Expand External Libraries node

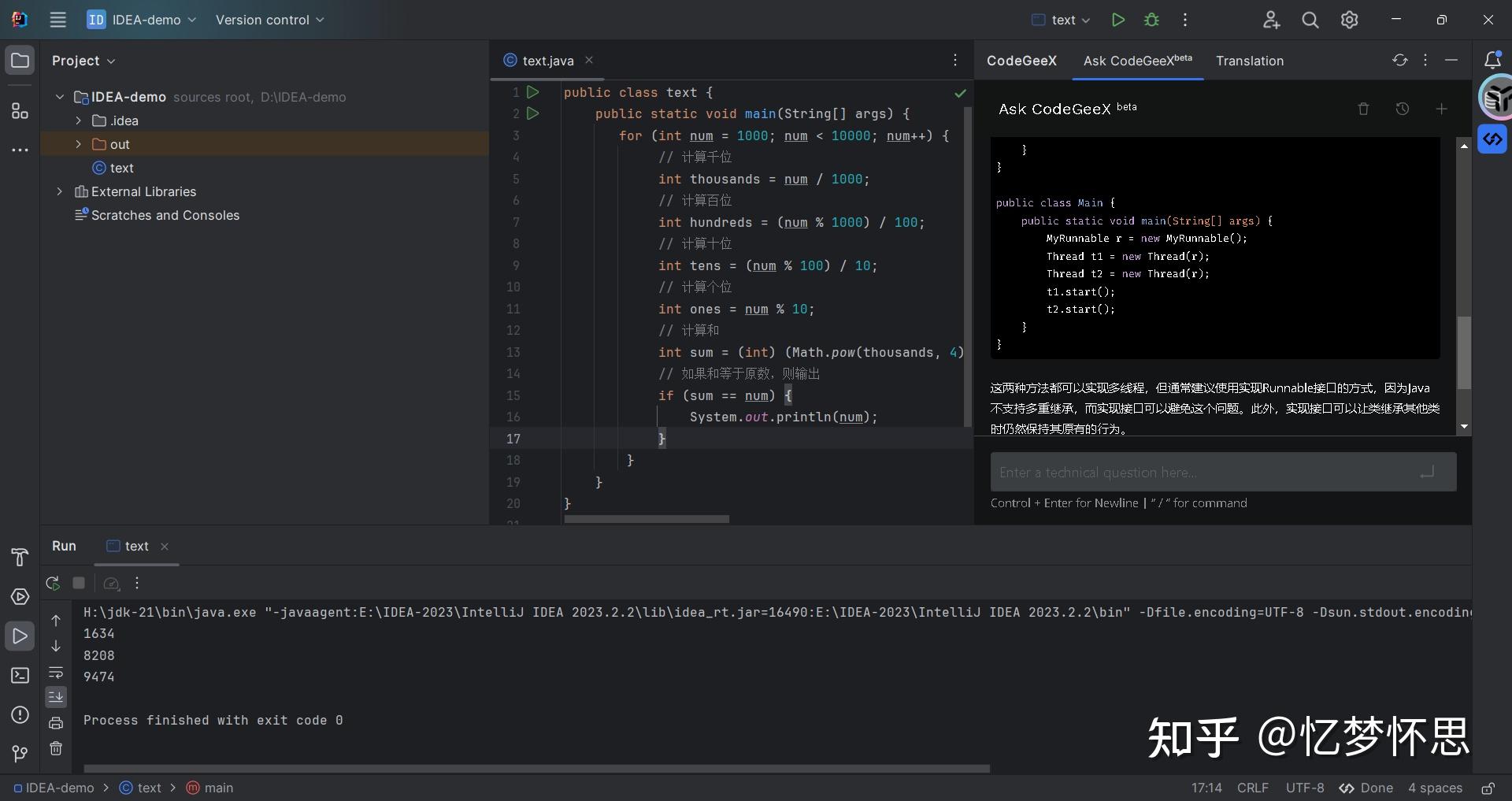[59, 191]
